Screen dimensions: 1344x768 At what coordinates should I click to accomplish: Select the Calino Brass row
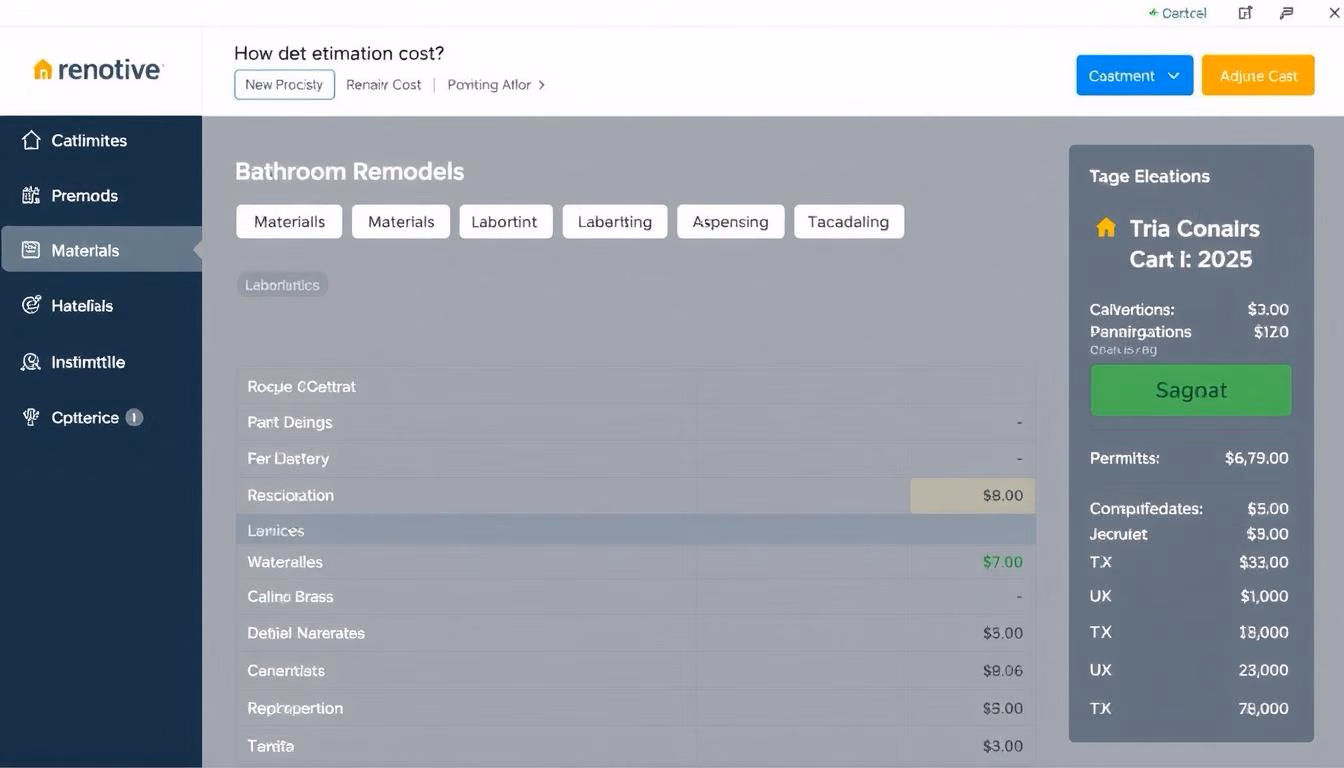pos(636,596)
